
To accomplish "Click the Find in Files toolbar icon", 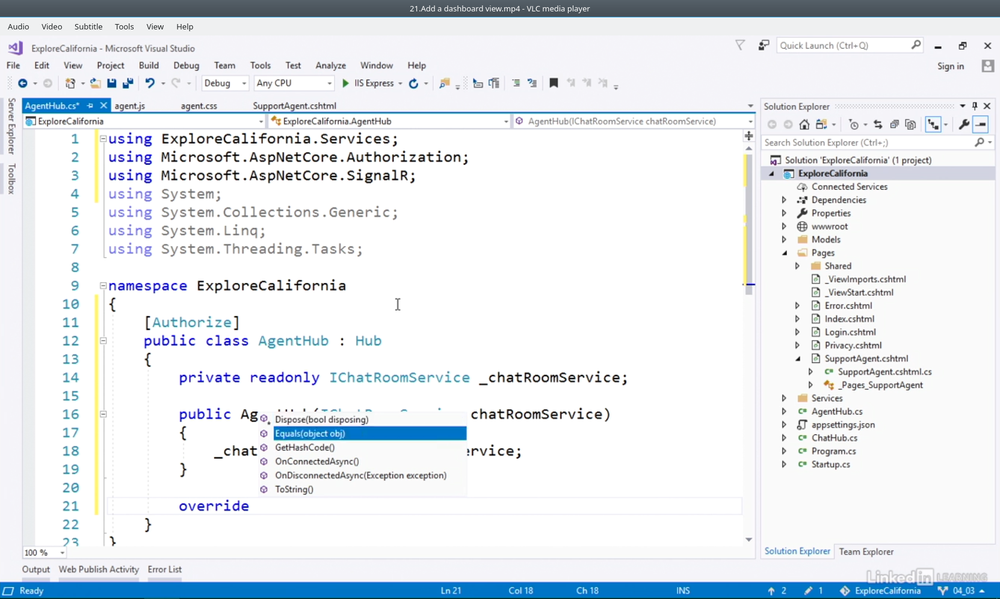I will click(445, 84).
